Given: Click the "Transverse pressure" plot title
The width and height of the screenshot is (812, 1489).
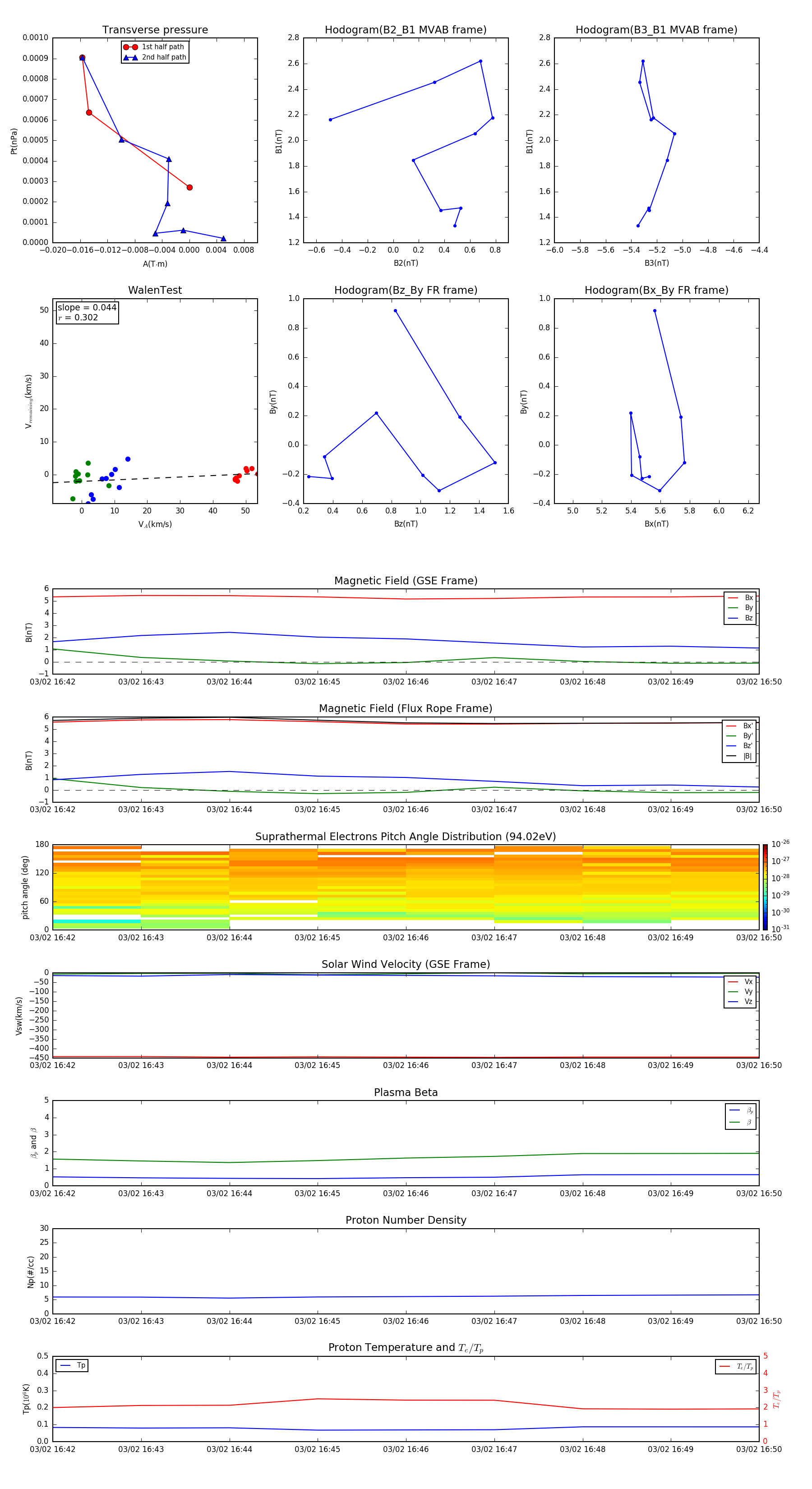Looking at the screenshot, I should click(x=155, y=30).
